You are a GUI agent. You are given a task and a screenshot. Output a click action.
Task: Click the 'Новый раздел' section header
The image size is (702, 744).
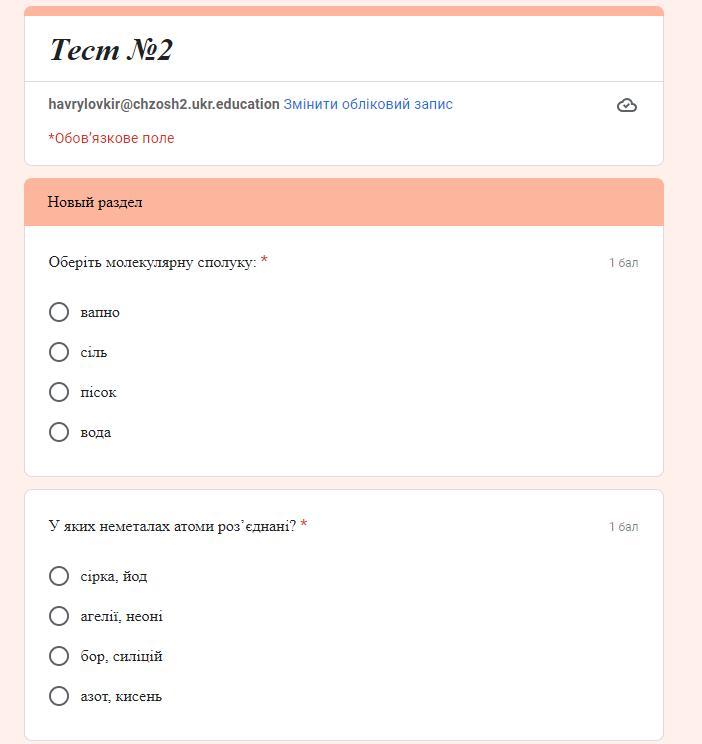click(95, 202)
